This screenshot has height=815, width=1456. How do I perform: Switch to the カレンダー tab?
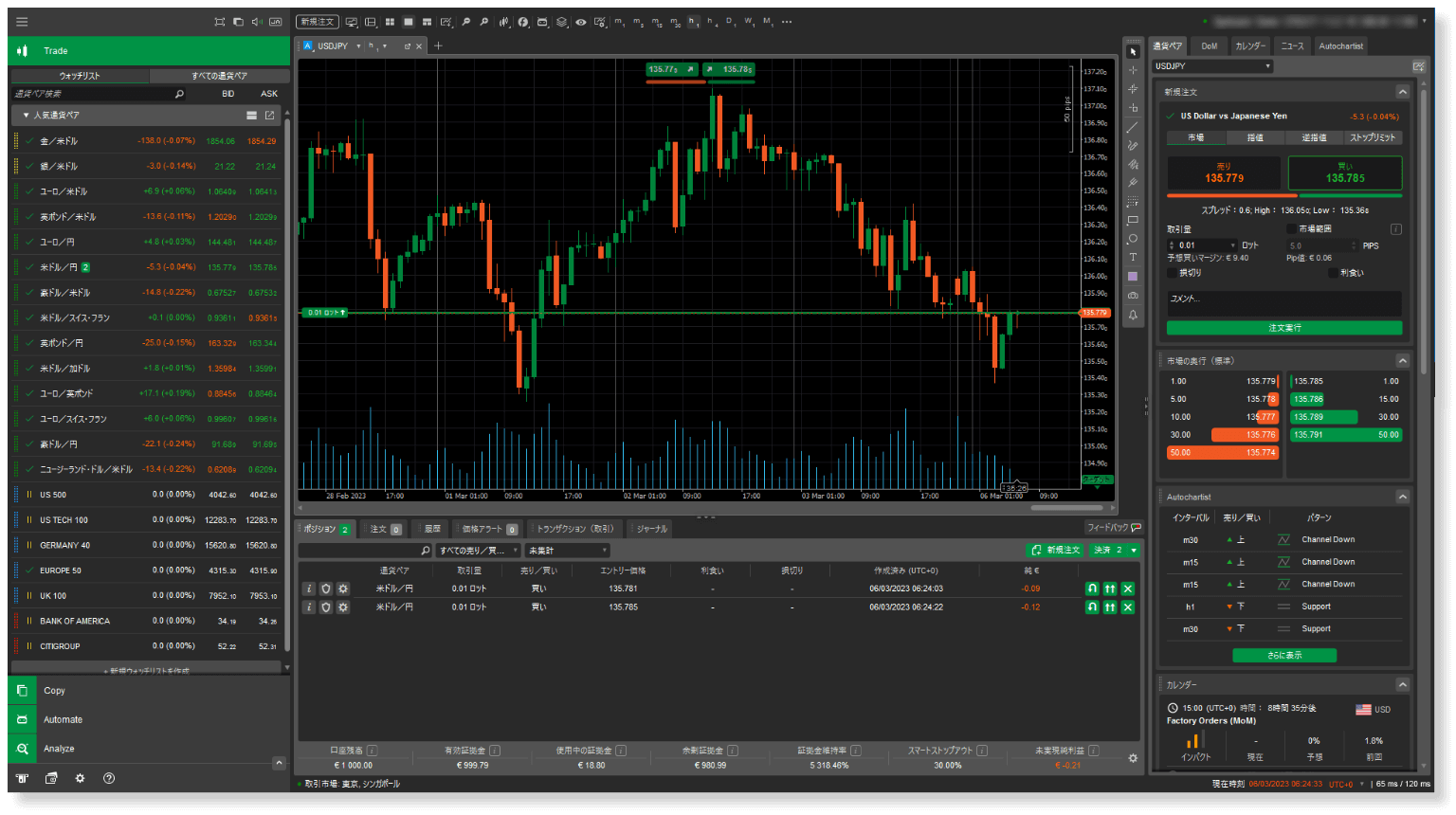(x=1250, y=45)
